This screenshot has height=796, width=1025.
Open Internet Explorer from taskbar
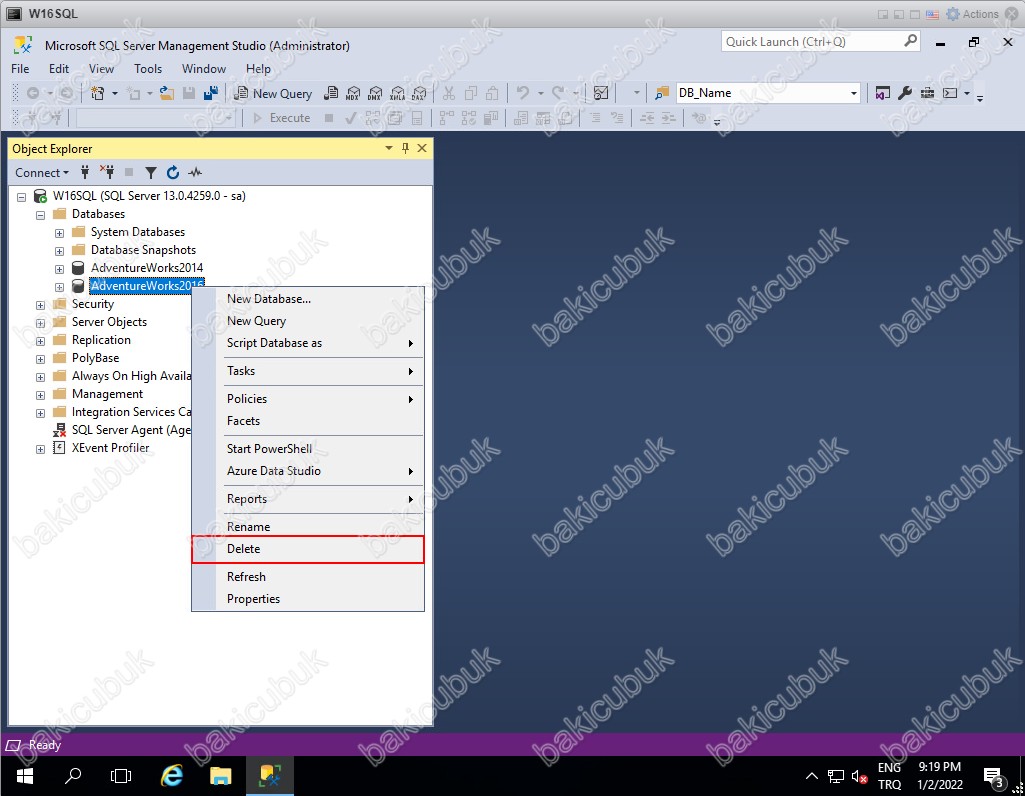click(x=172, y=776)
